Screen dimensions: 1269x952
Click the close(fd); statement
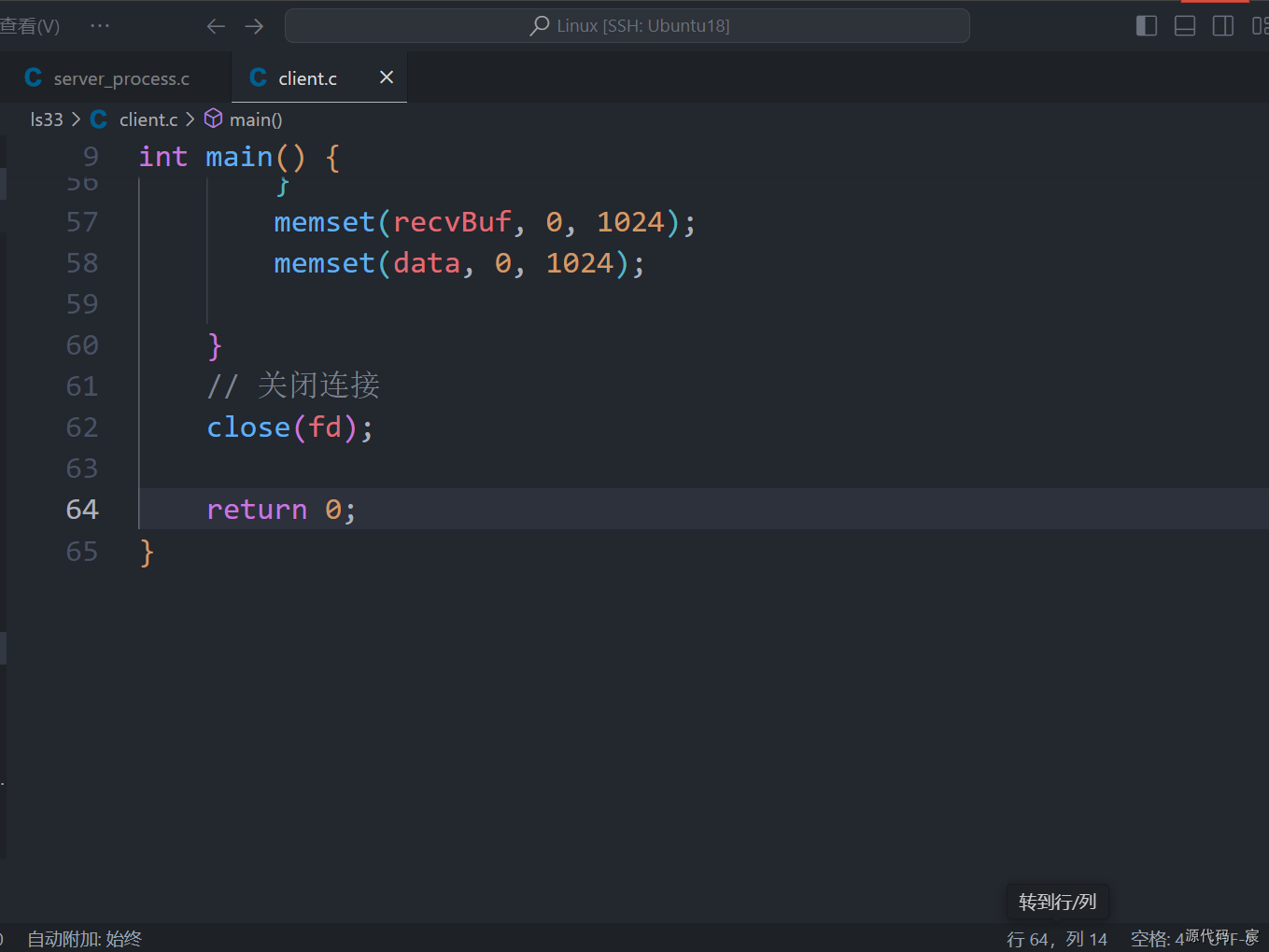[x=290, y=427]
